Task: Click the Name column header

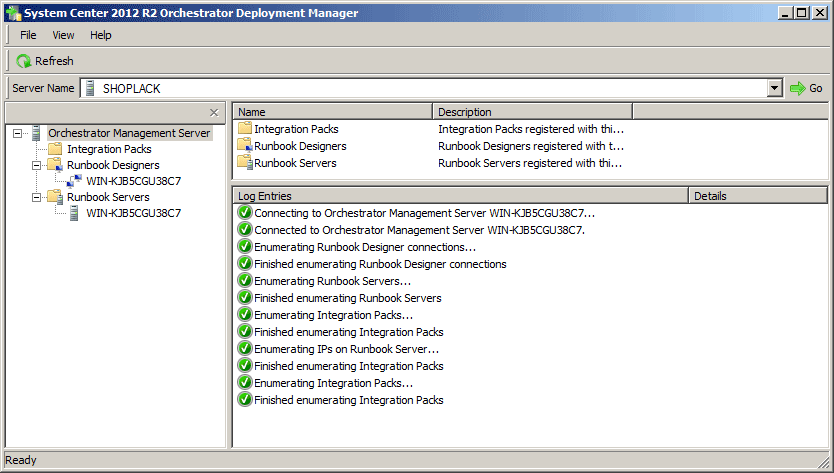Action: coord(333,112)
